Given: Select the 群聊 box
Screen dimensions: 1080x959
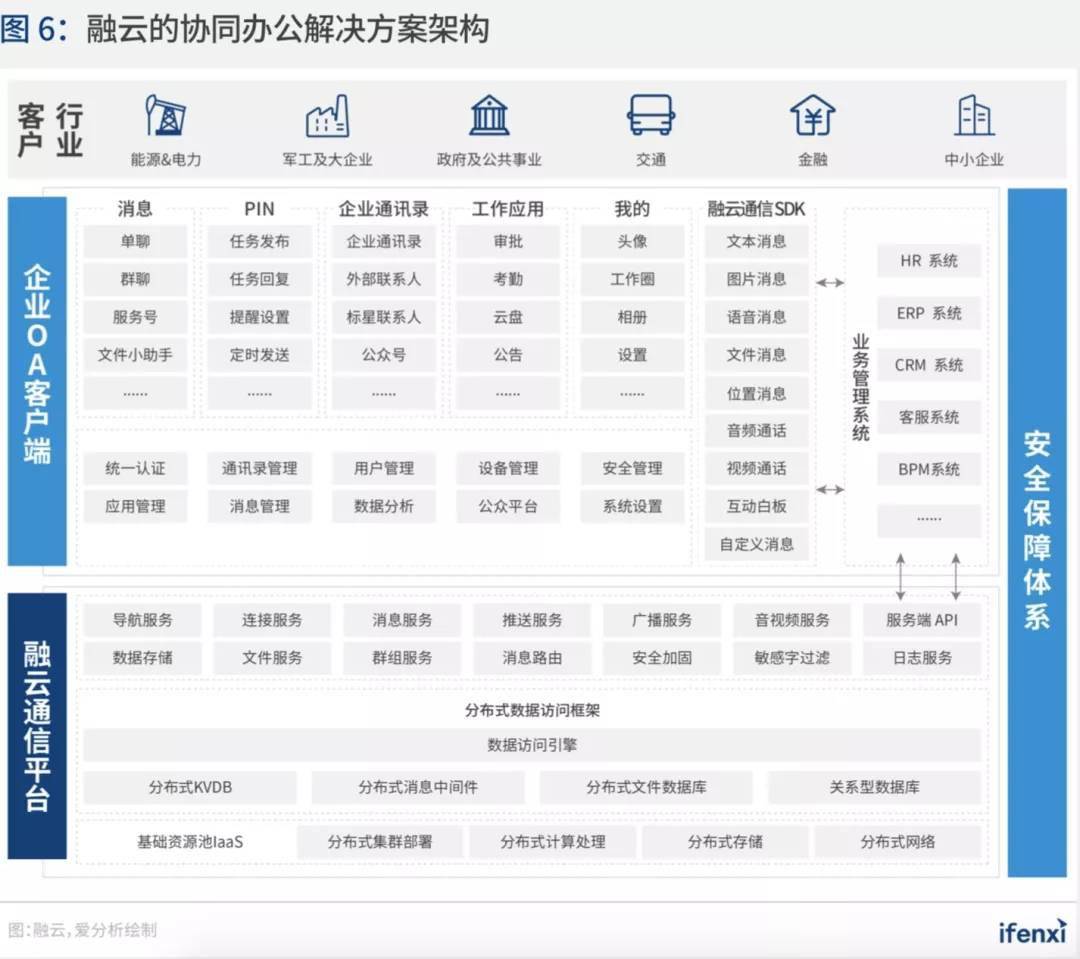Looking at the screenshot, I should (135, 279).
